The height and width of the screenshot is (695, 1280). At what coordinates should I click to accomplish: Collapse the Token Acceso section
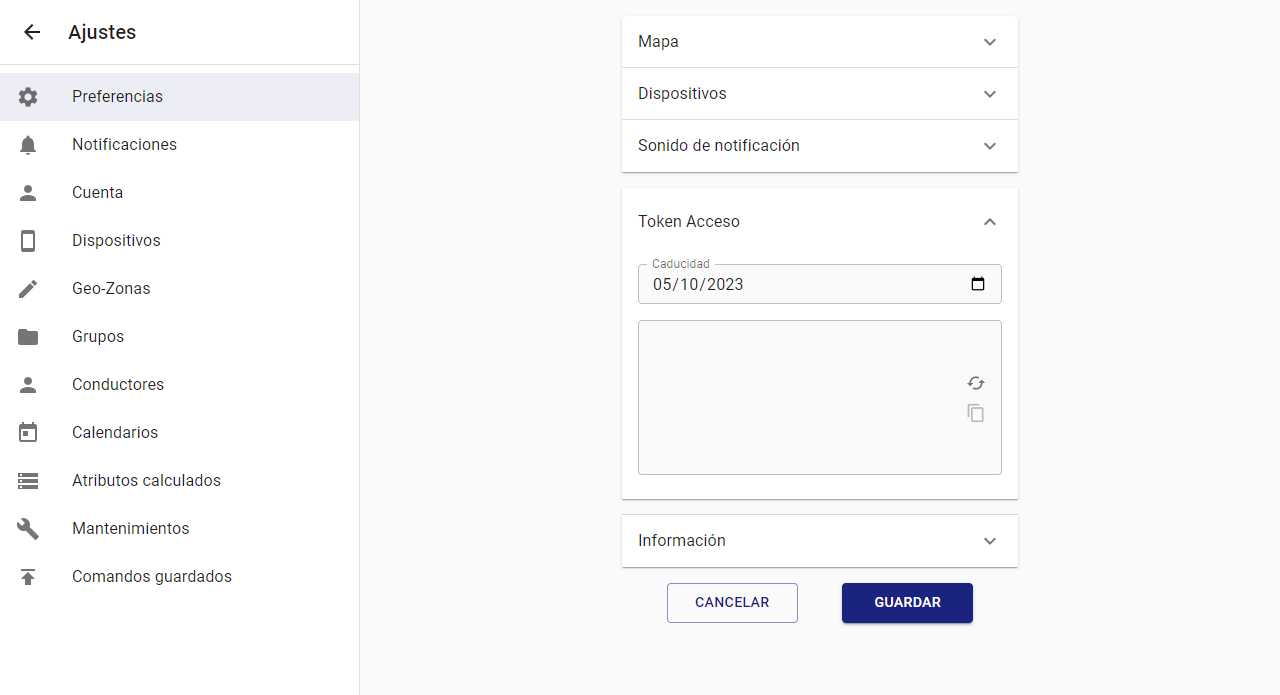click(820, 222)
